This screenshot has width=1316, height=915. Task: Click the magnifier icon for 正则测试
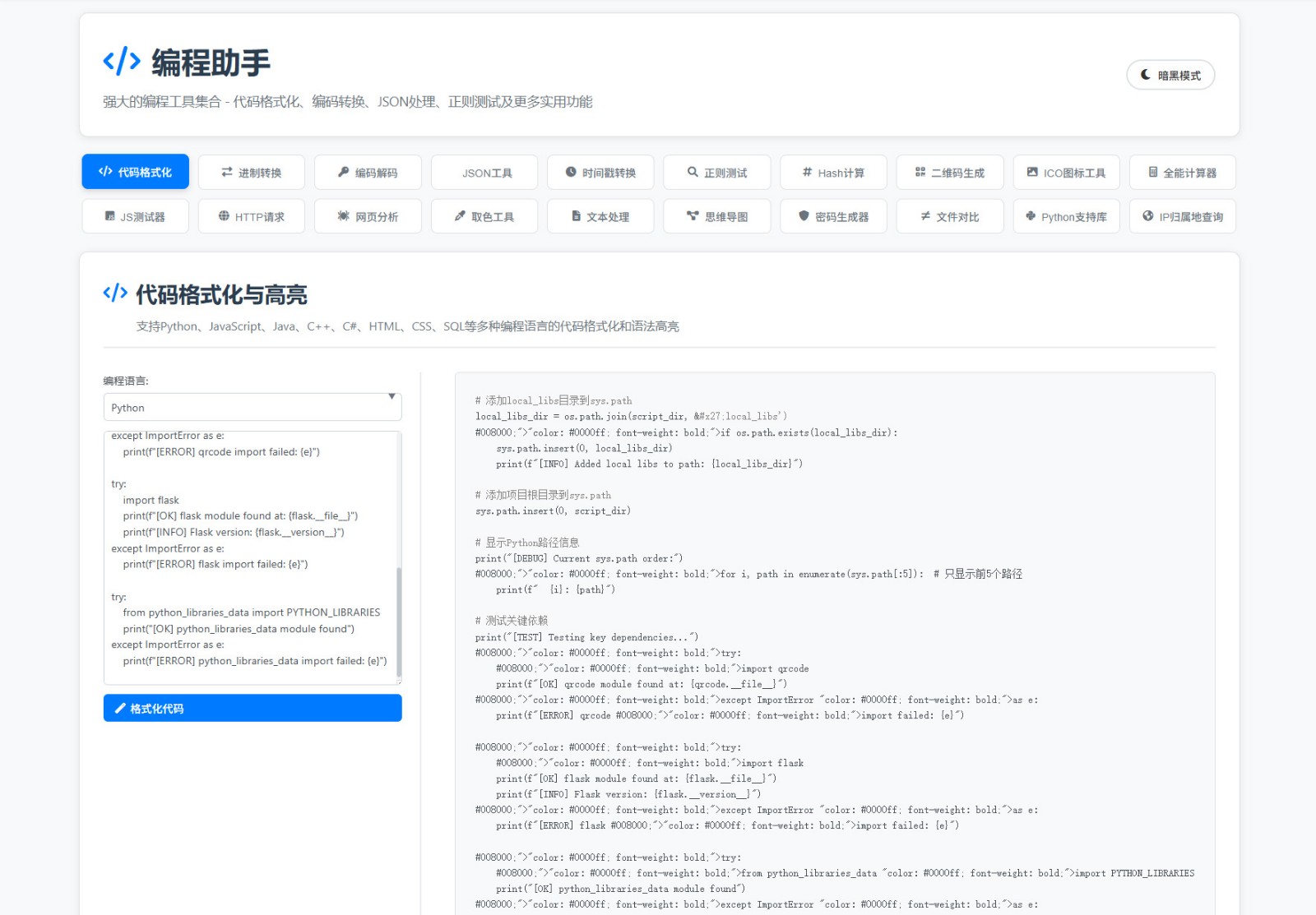click(693, 172)
